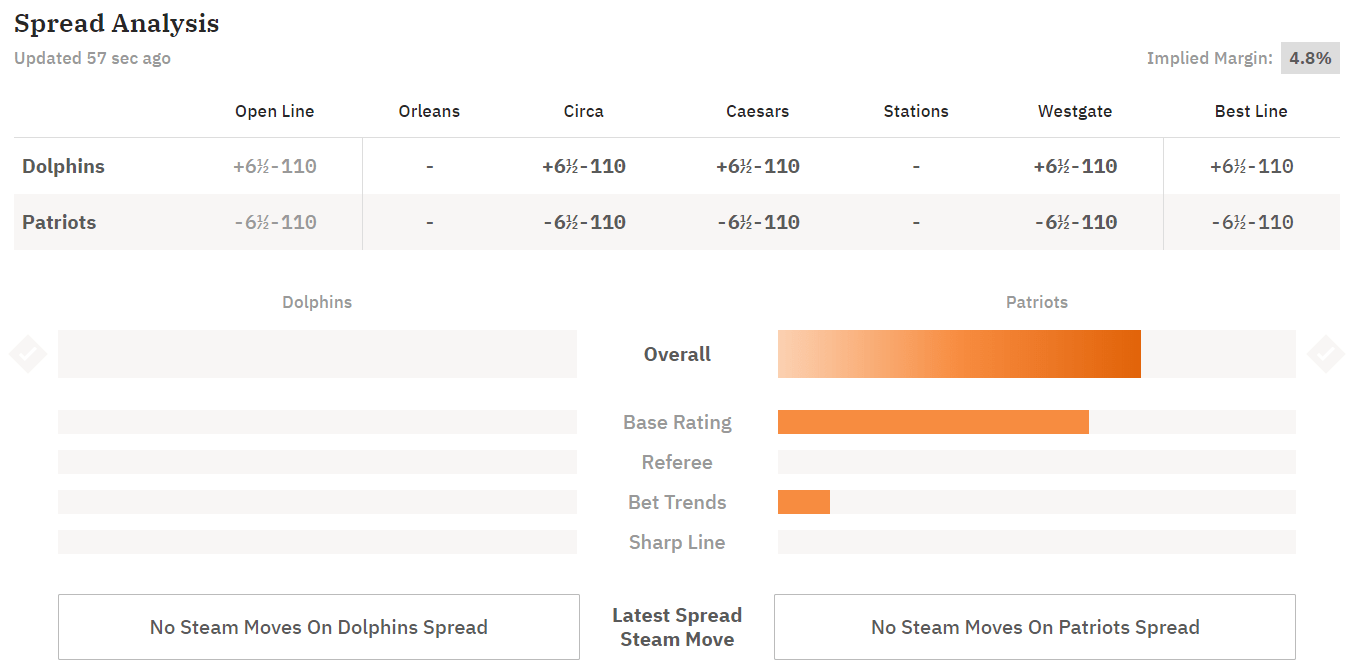Click Dolphins Circa spread +6½ -110
Screen dimensions: 1350x672
[x=584, y=166]
